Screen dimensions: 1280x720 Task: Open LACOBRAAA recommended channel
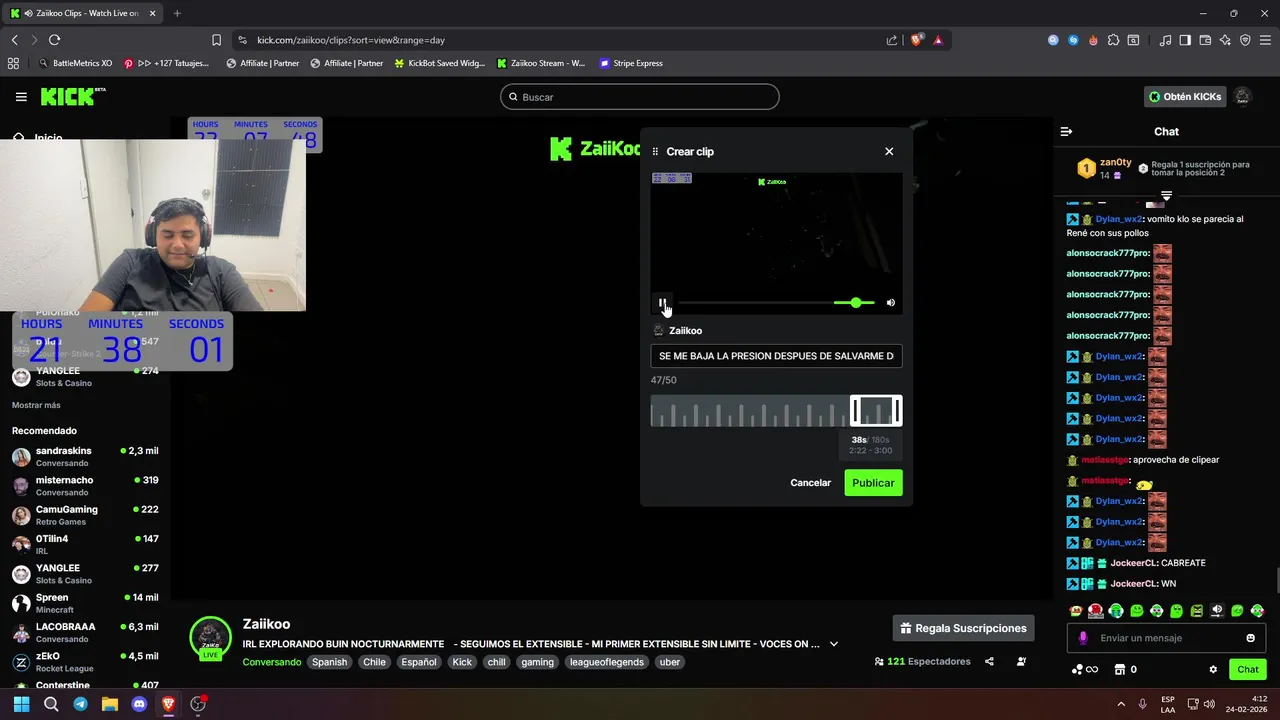click(85, 632)
